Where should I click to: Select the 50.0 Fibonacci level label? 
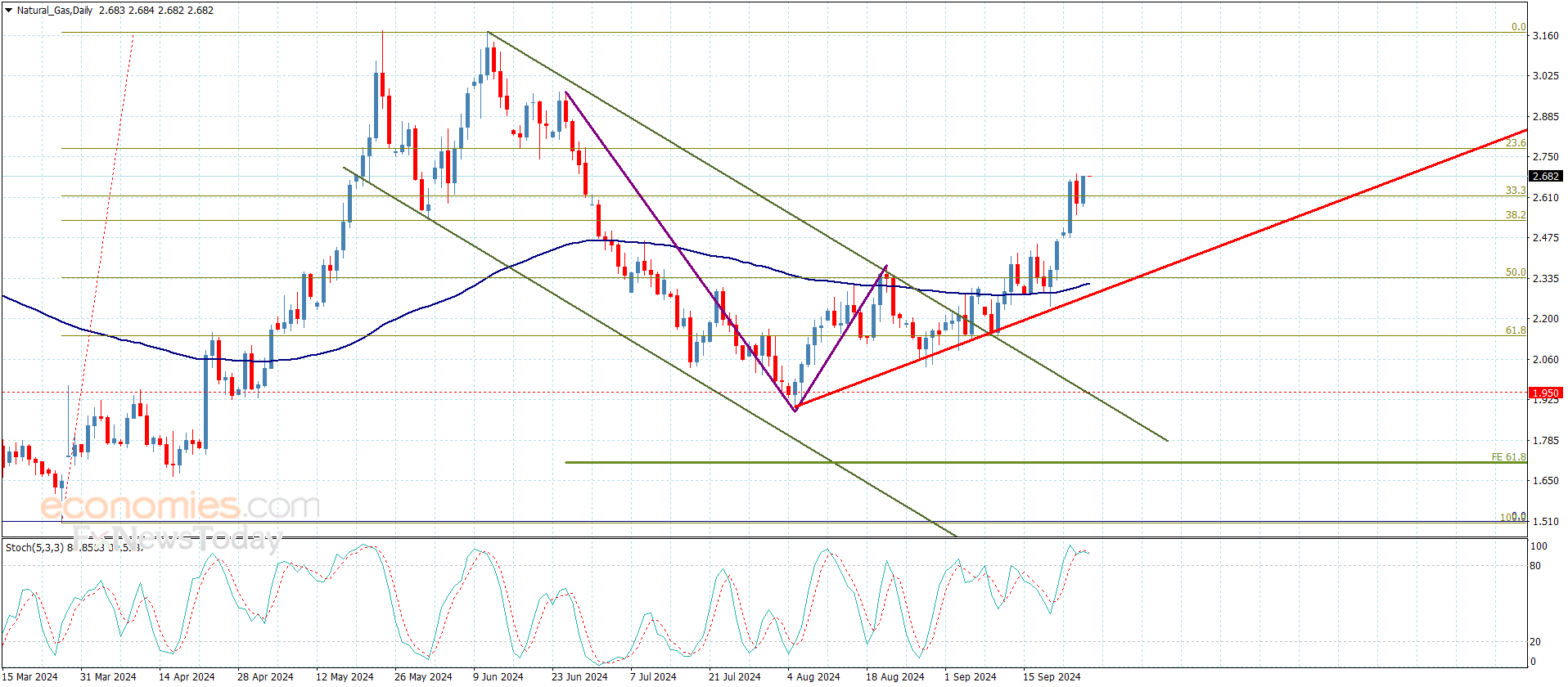(1516, 272)
